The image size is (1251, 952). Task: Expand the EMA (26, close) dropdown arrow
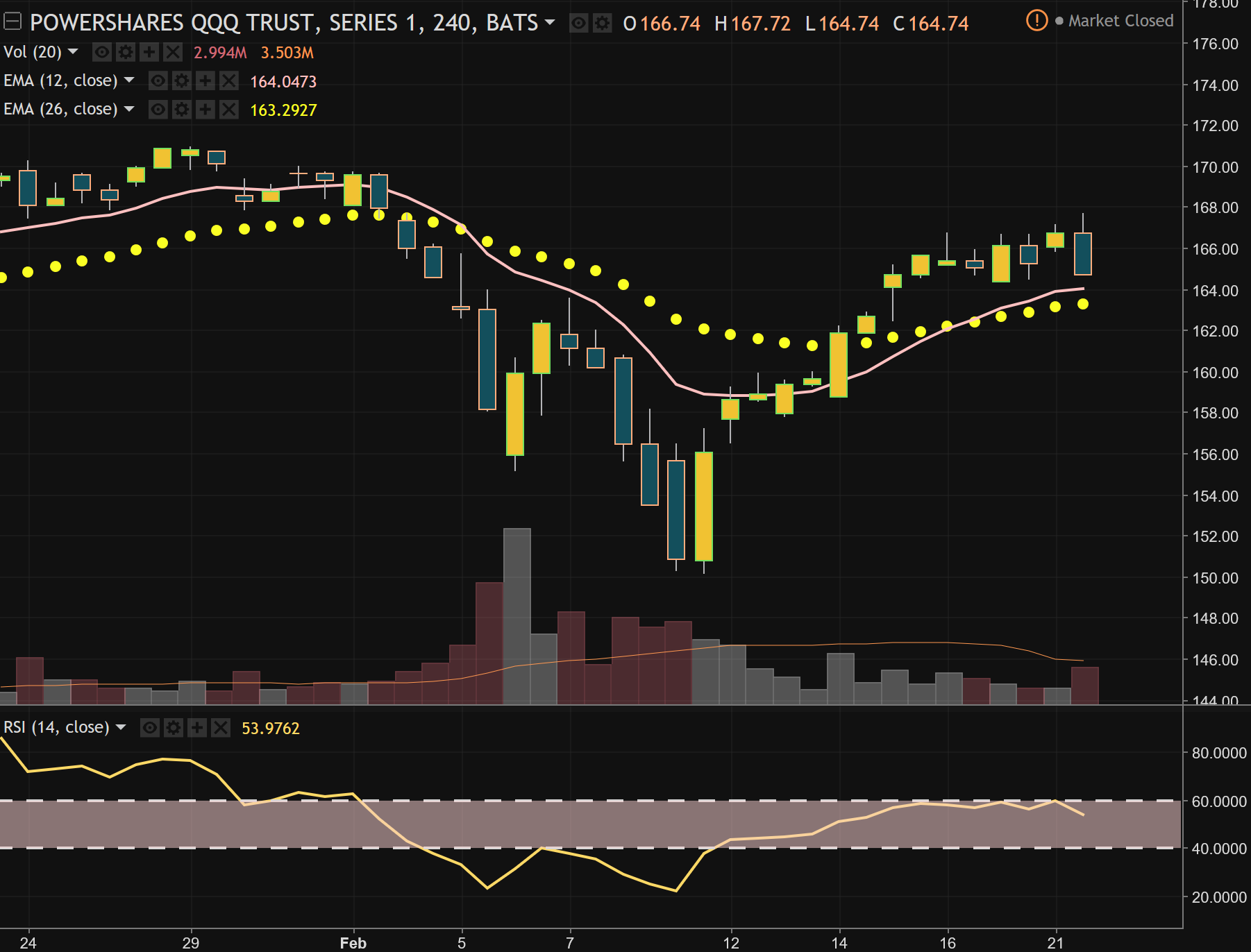(x=129, y=109)
